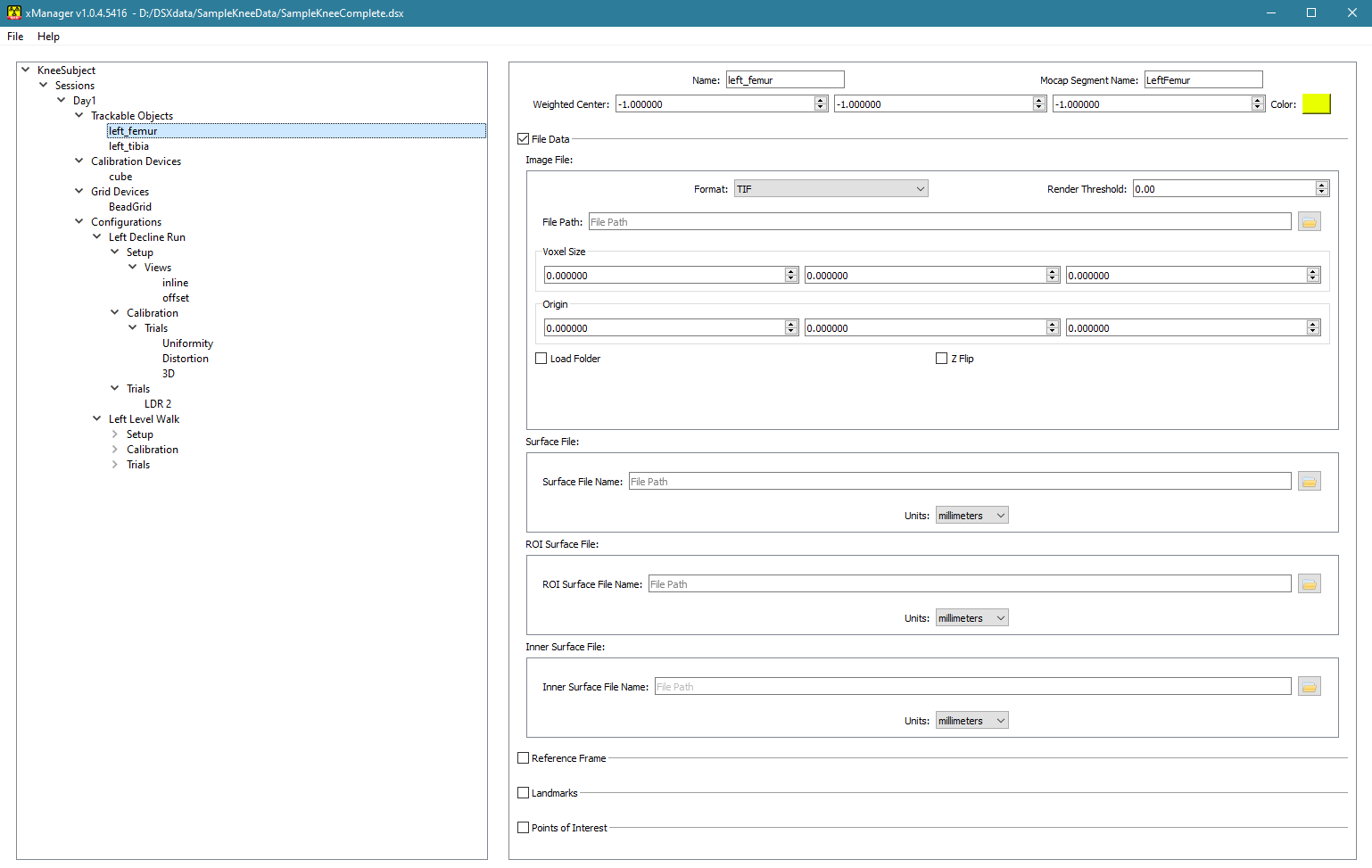
Task: Click the yellow Color swatch
Action: [1316, 104]
